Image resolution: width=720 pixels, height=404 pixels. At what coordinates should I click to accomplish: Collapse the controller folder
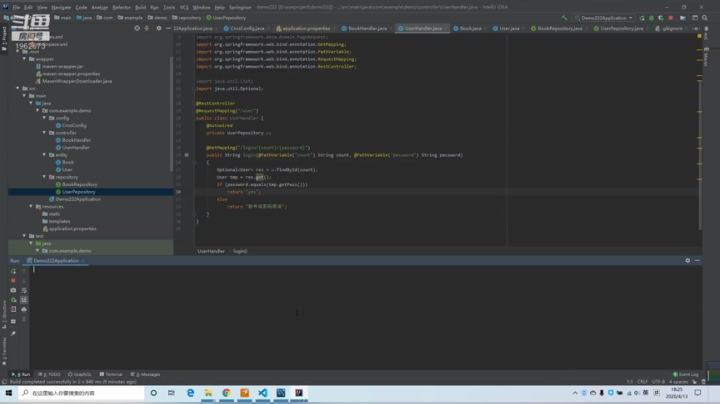coord(45,133)
